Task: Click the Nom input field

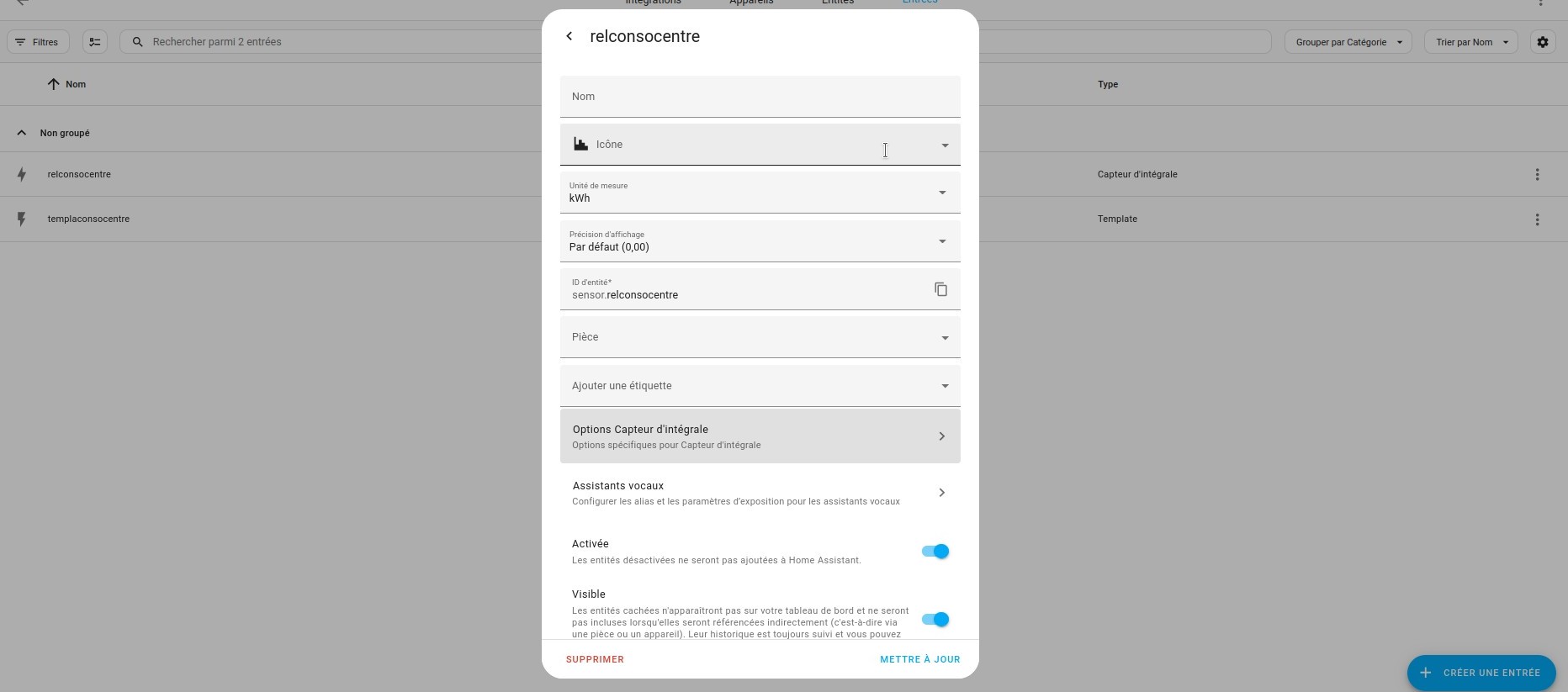Action: click(x=760, y=97)
